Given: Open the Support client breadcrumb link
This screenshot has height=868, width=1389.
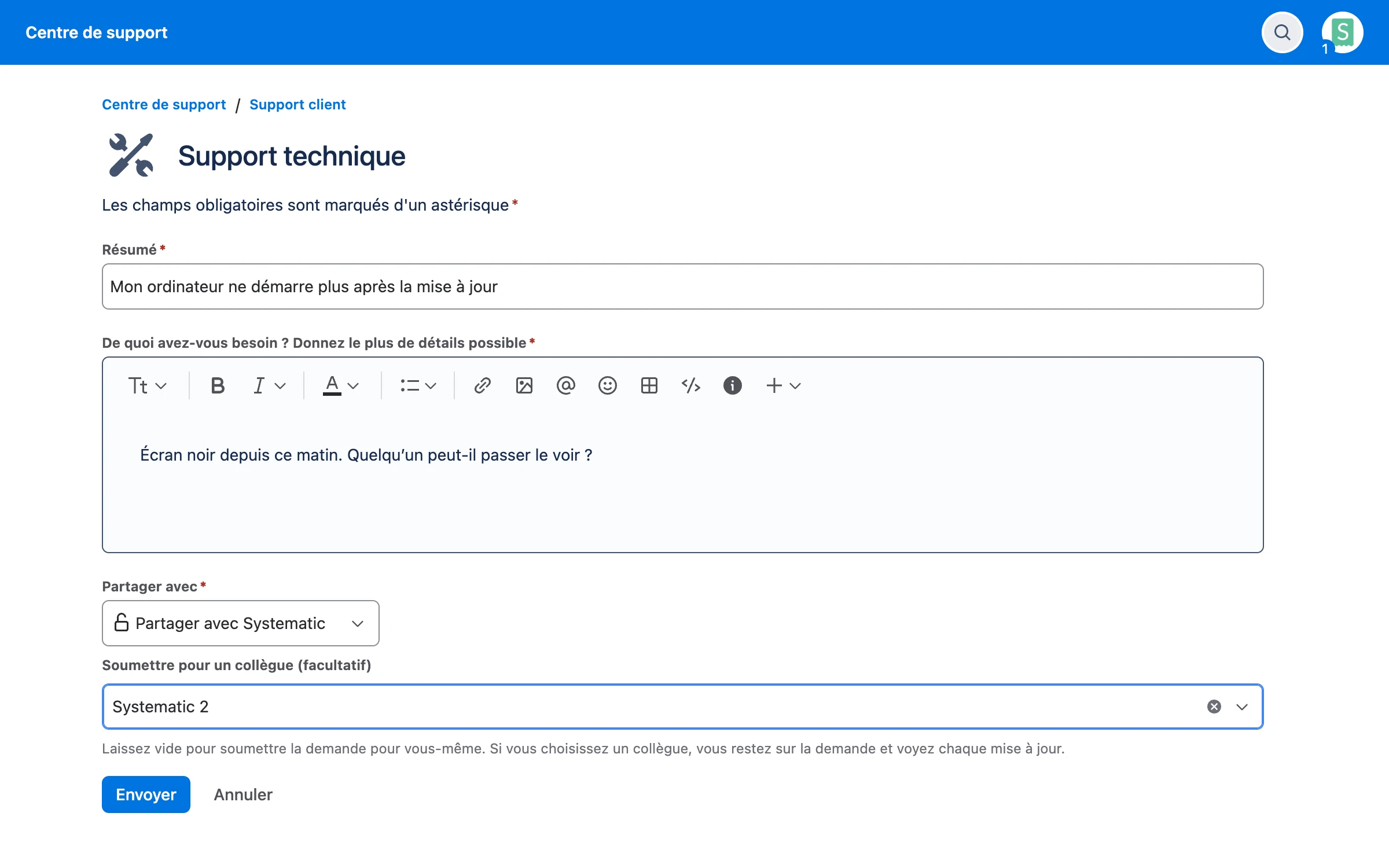Looking at the screenshot, I should [297, 105].
